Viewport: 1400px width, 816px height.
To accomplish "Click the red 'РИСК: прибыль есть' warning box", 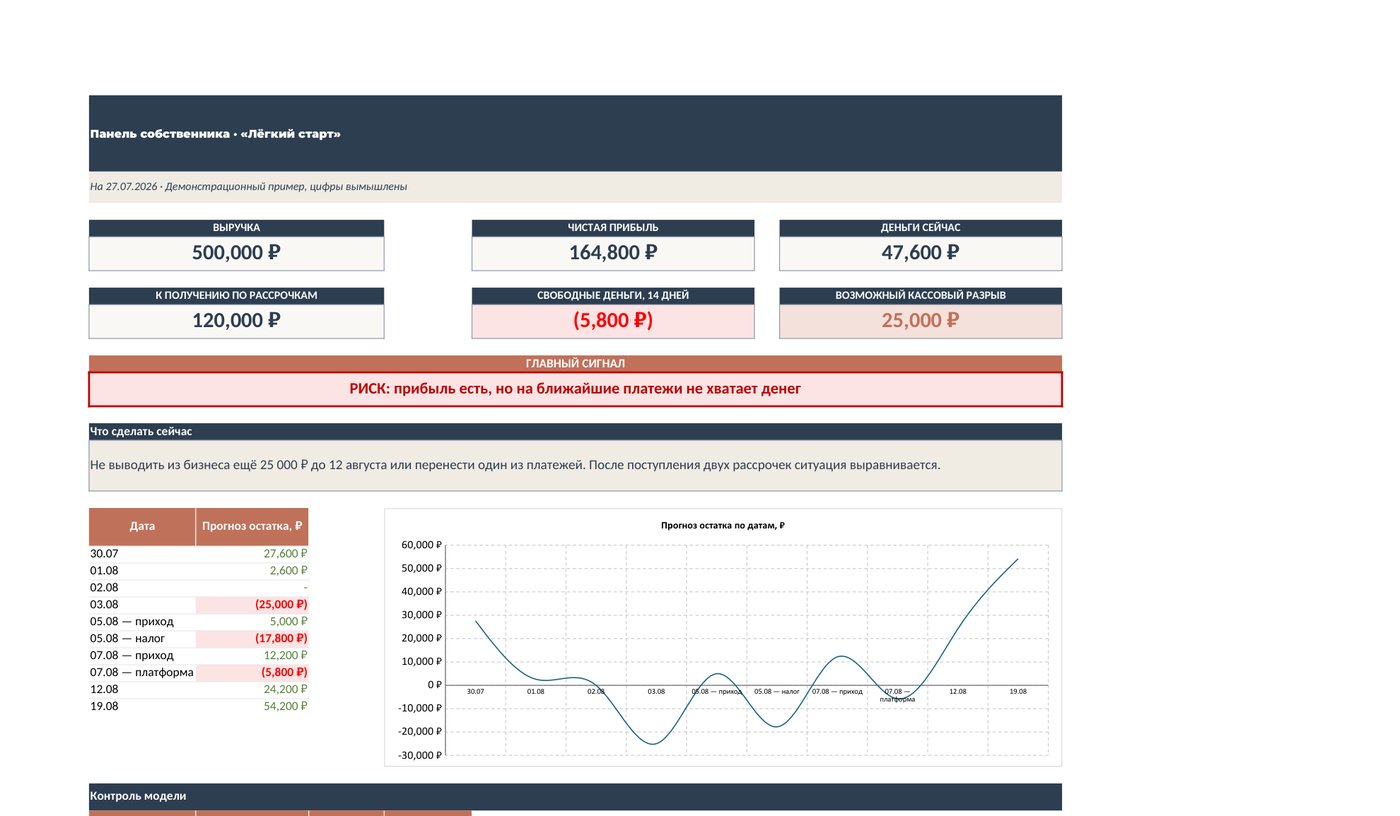I will tap(575, 389).
